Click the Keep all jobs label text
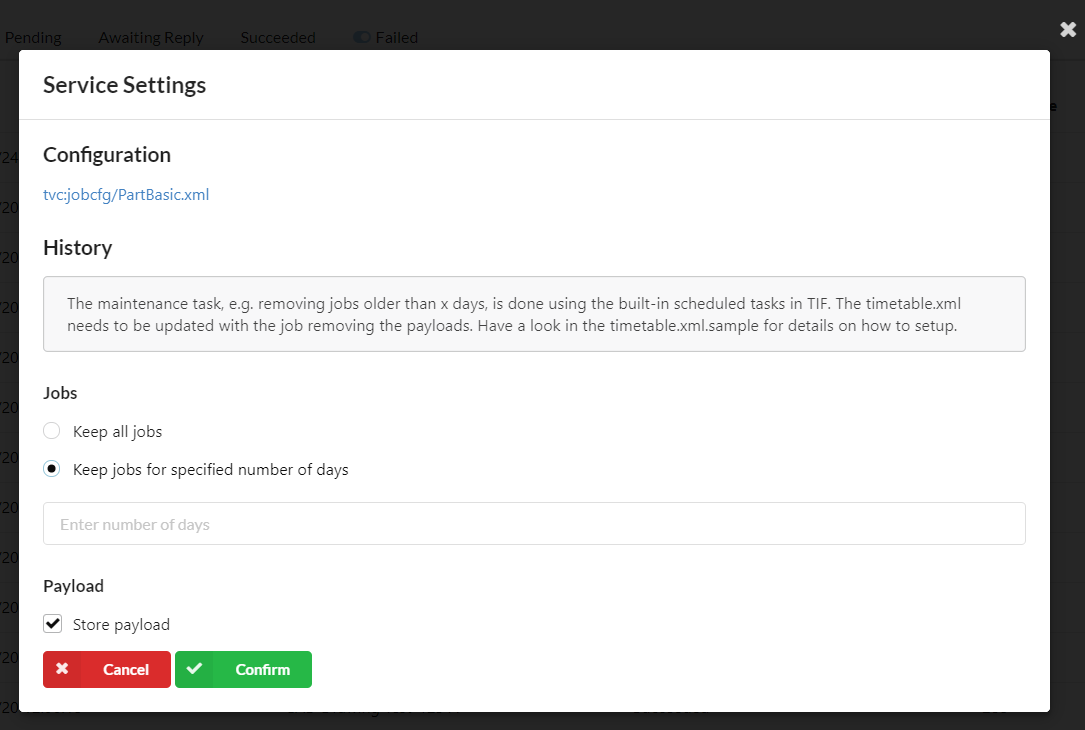The width and height of the screenshot is (1085, 730). (117, 432)
